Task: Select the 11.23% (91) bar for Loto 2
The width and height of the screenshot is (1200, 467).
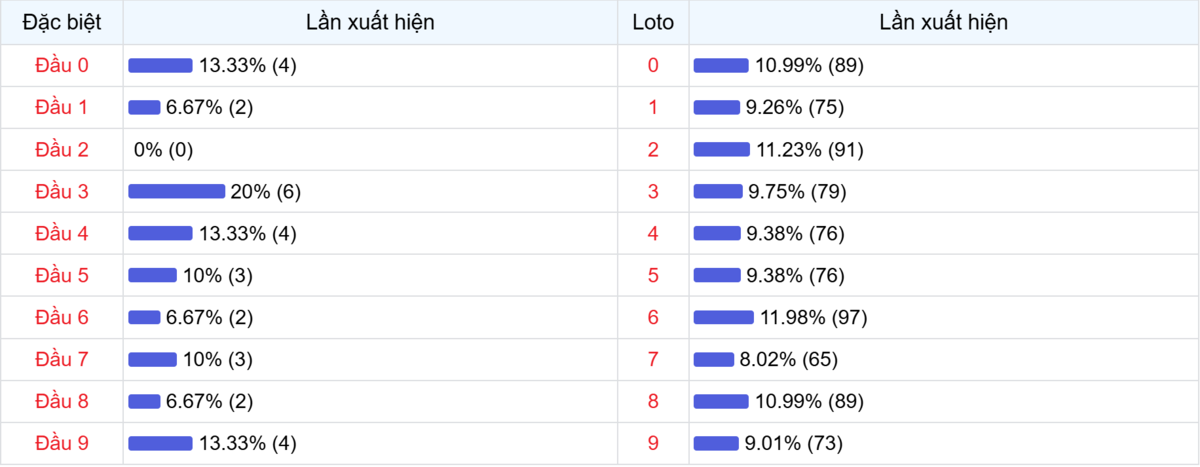Action: pyautogui.click(x=722, y=149)
